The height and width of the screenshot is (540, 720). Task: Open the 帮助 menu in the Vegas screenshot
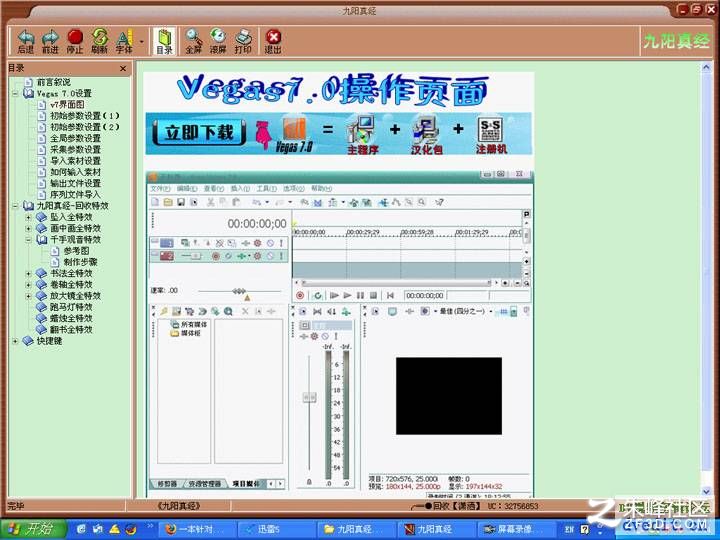click(321, 189)
